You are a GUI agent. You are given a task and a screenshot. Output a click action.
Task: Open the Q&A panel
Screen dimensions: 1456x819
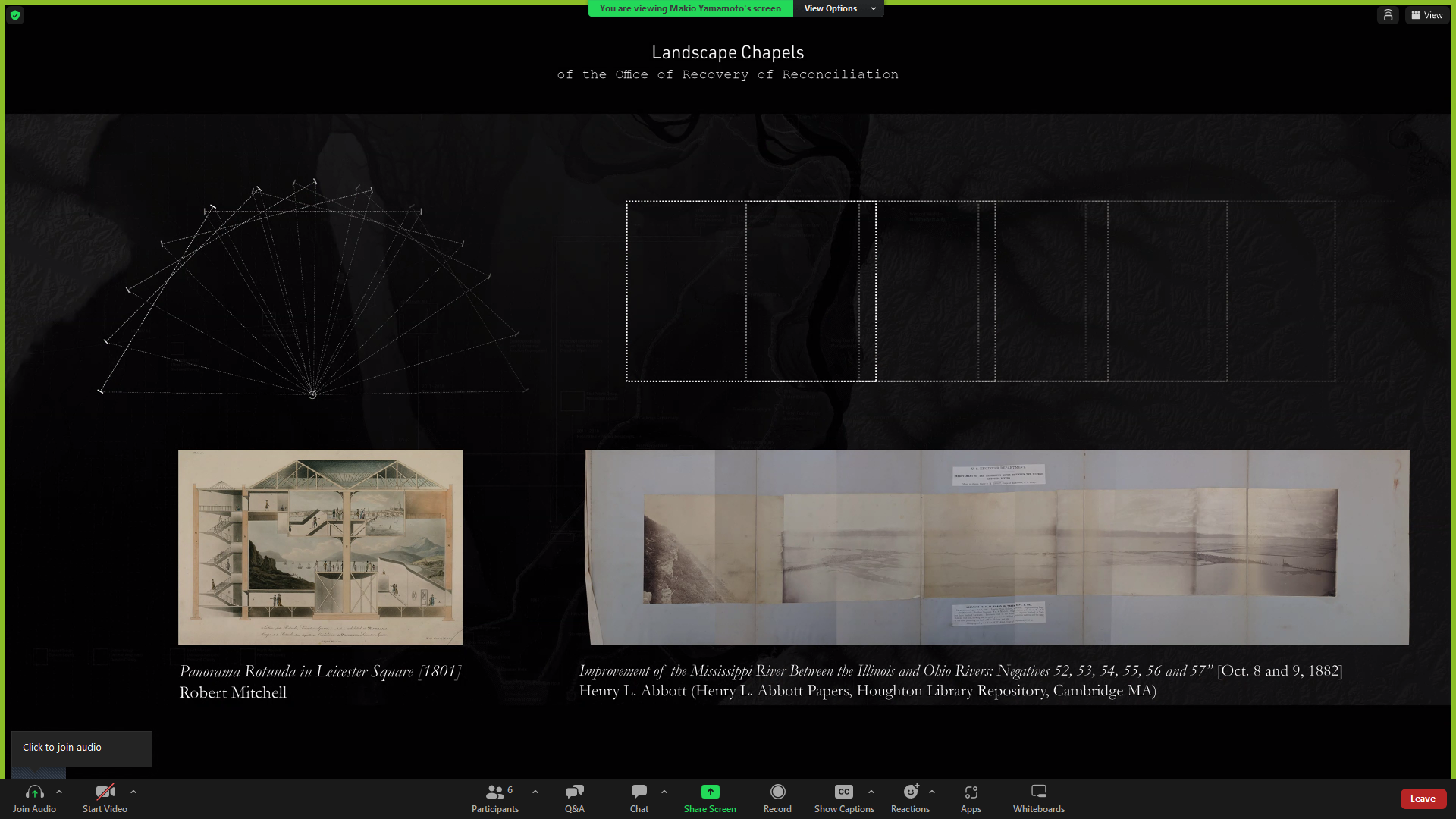(x=574, y=799)
